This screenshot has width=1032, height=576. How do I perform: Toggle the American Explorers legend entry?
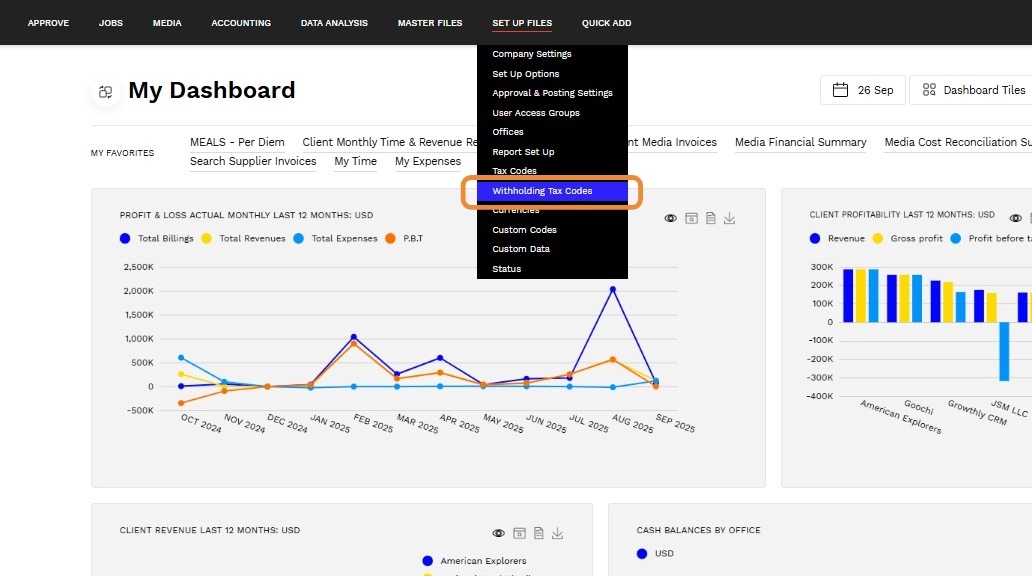point(475,561)
